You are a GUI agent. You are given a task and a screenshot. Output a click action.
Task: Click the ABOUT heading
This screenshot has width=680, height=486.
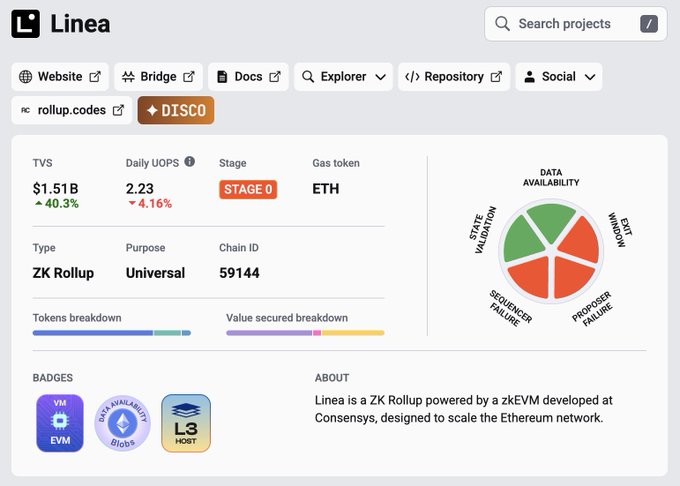click(332, 378)
